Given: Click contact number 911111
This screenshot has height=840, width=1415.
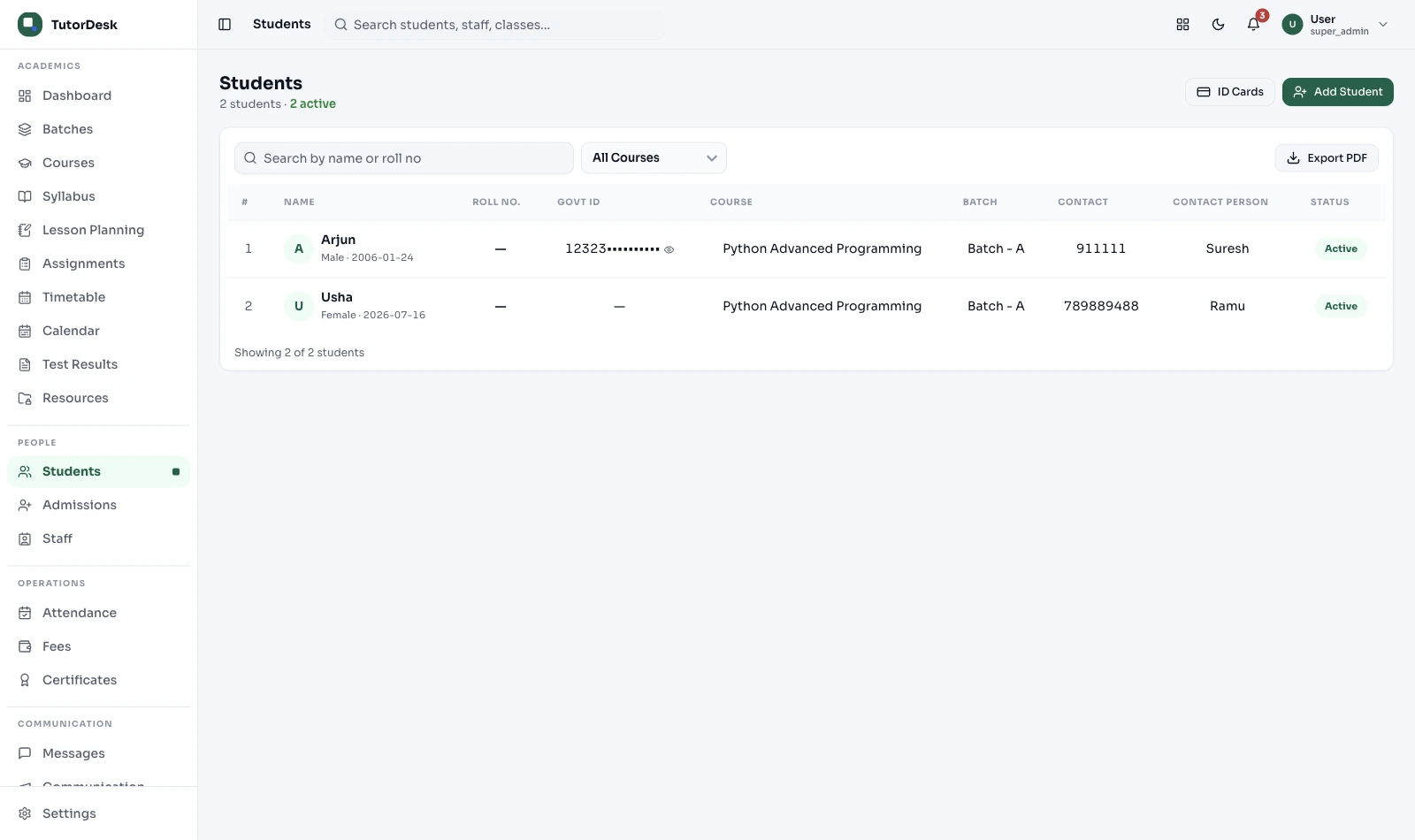Looking at the screenshot, I should (1101, 248).
